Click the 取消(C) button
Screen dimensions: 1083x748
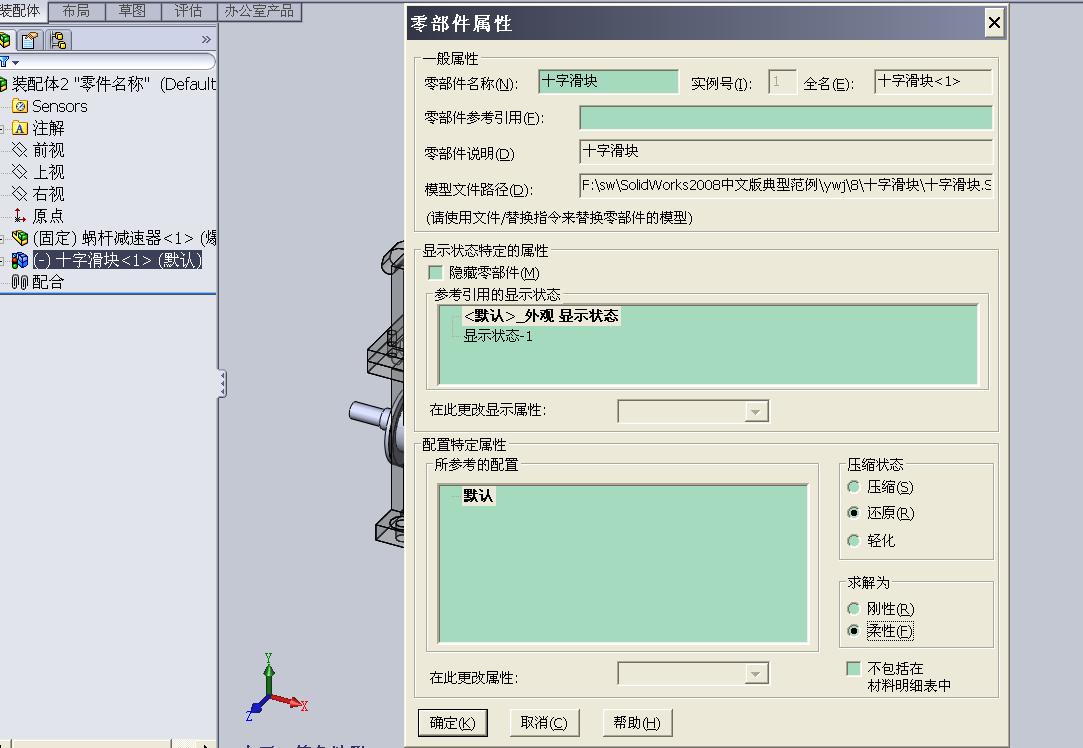pos(544,723)
